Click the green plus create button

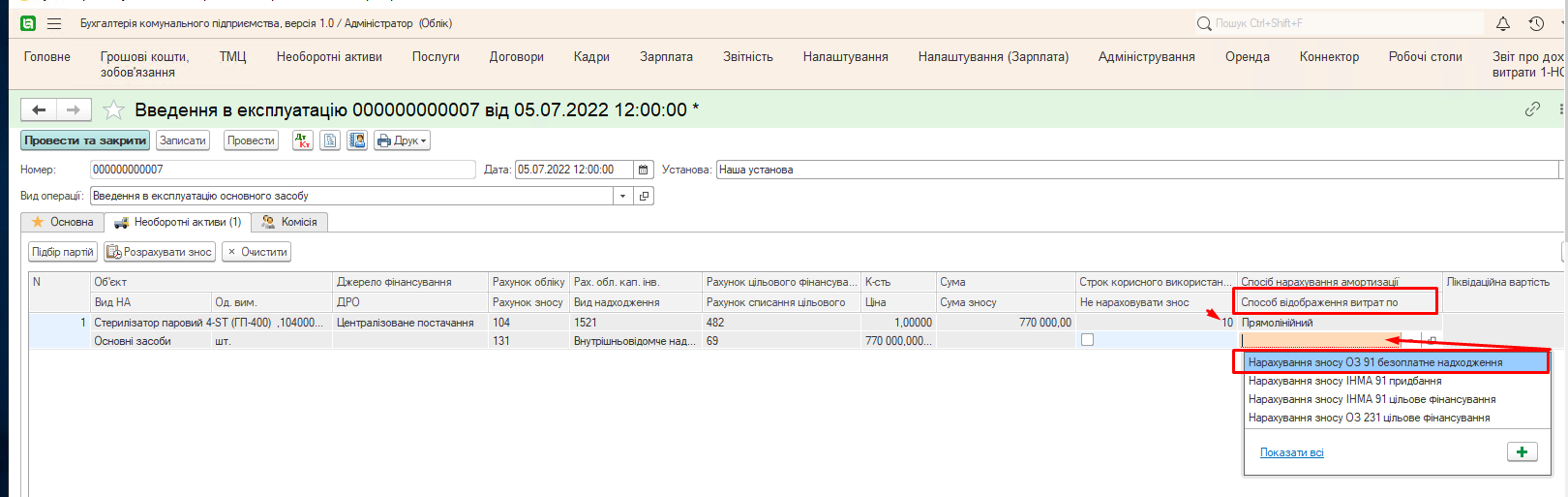(1522, 452)
